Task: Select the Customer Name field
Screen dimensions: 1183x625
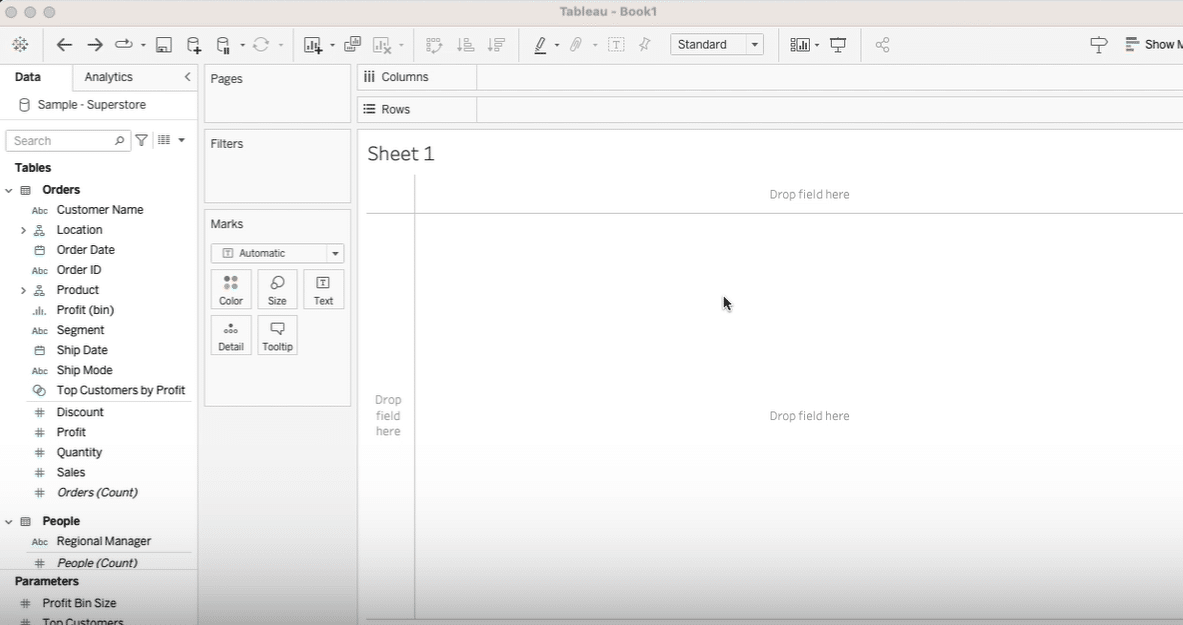Action: pos(100,210)
